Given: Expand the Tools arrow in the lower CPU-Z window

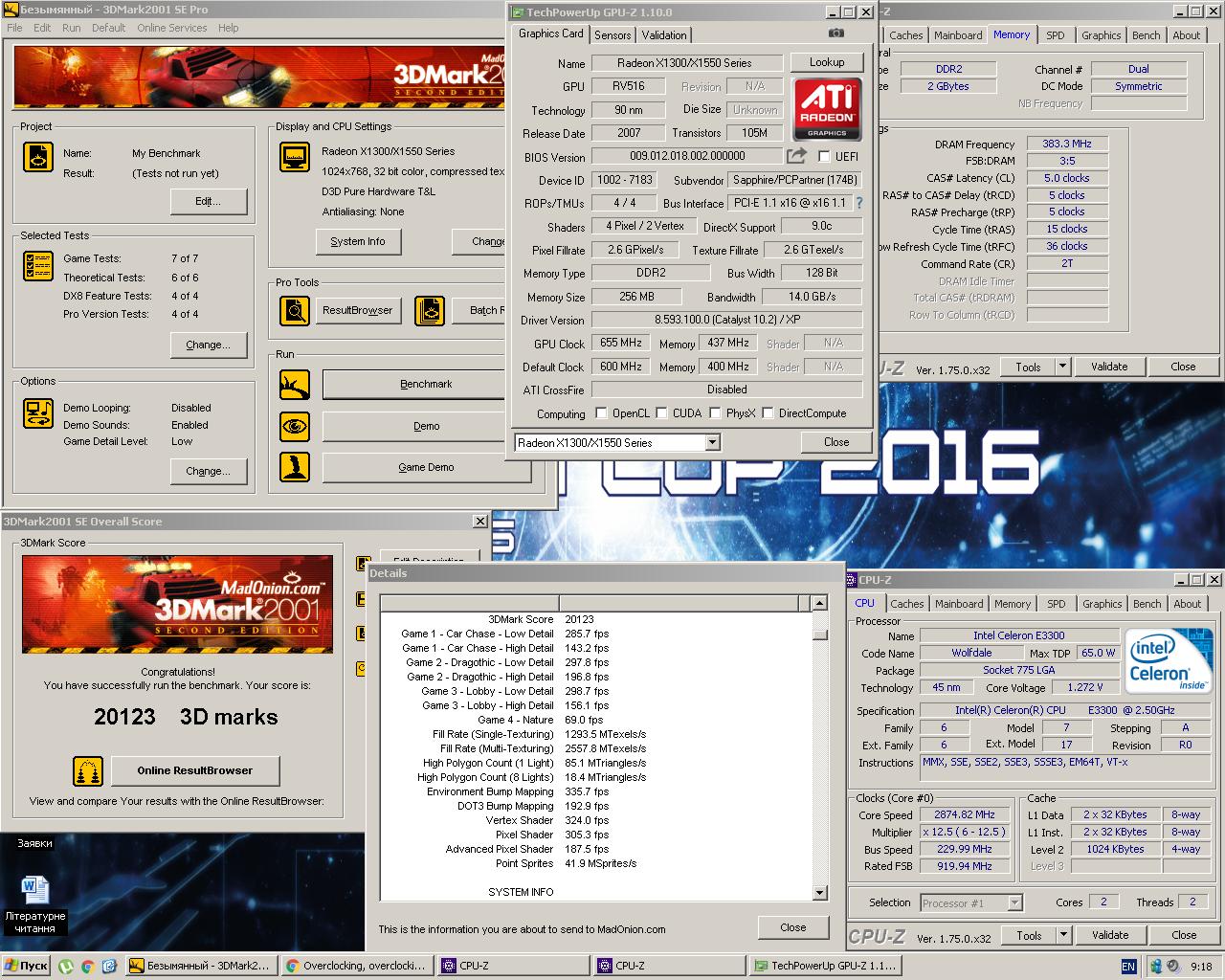Looking at the screenshot, I should pos(1063,935).
